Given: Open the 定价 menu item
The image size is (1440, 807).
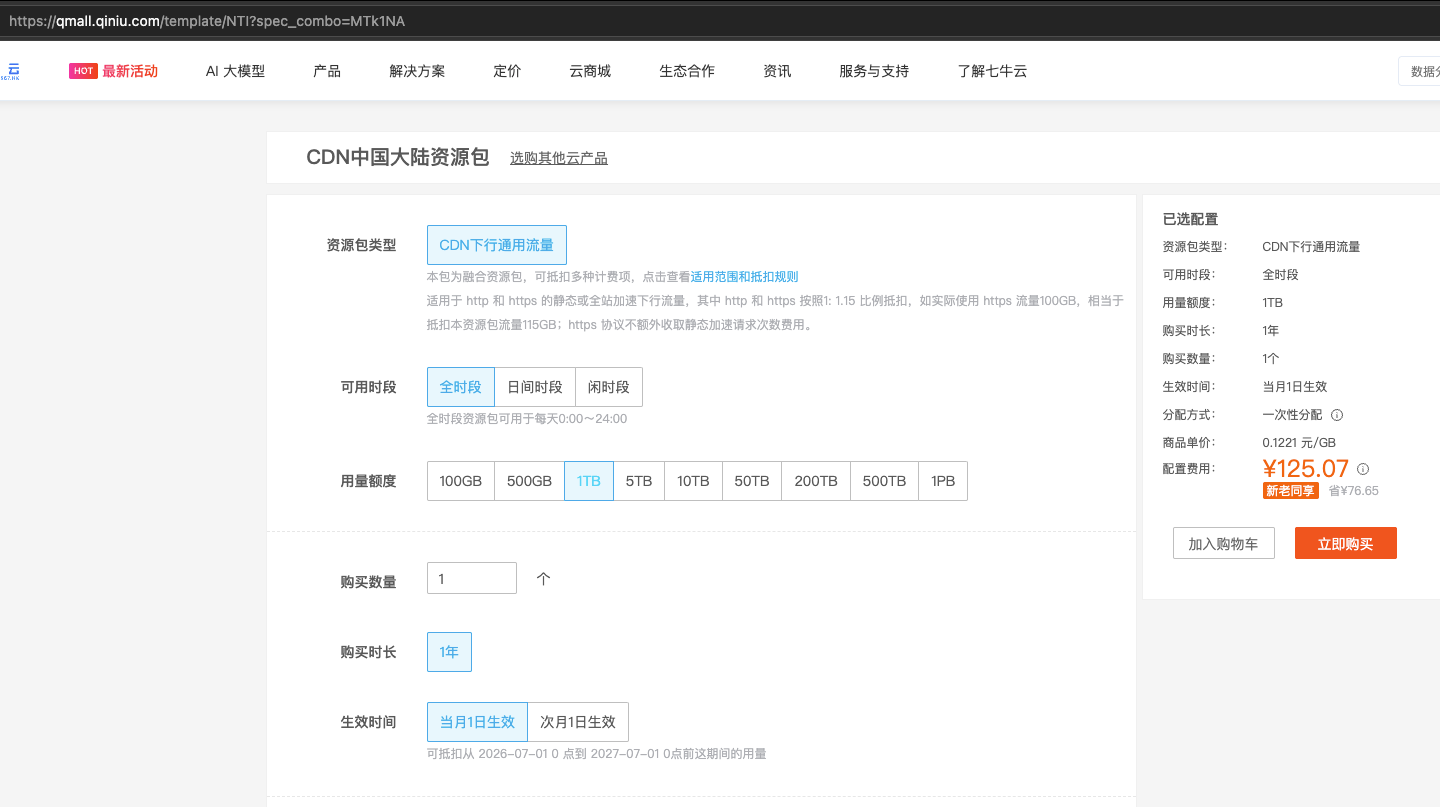Looking at the screenshot, I should pyautogui.click(x=507, y=71).
